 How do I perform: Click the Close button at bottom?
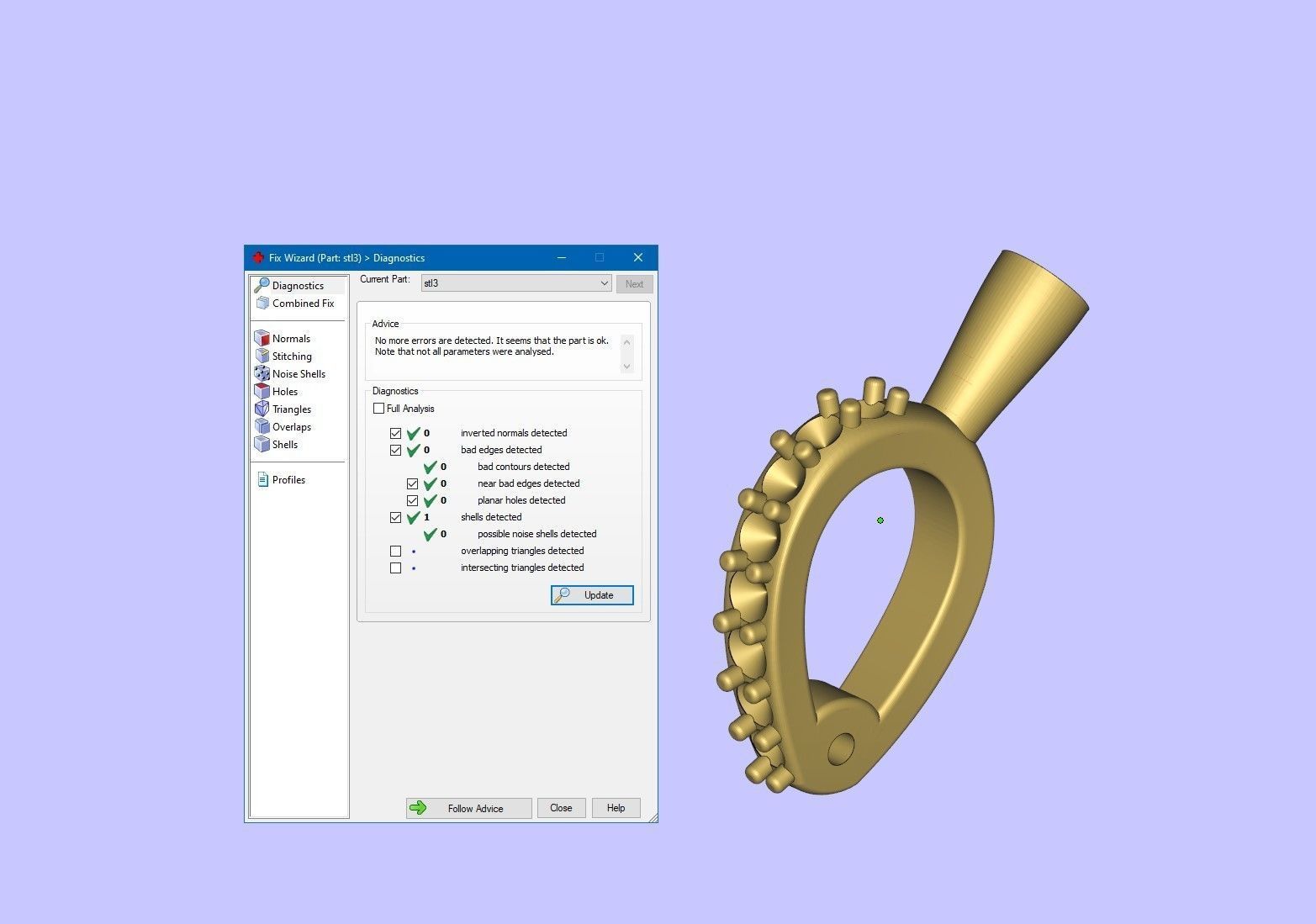coord(561,808)
